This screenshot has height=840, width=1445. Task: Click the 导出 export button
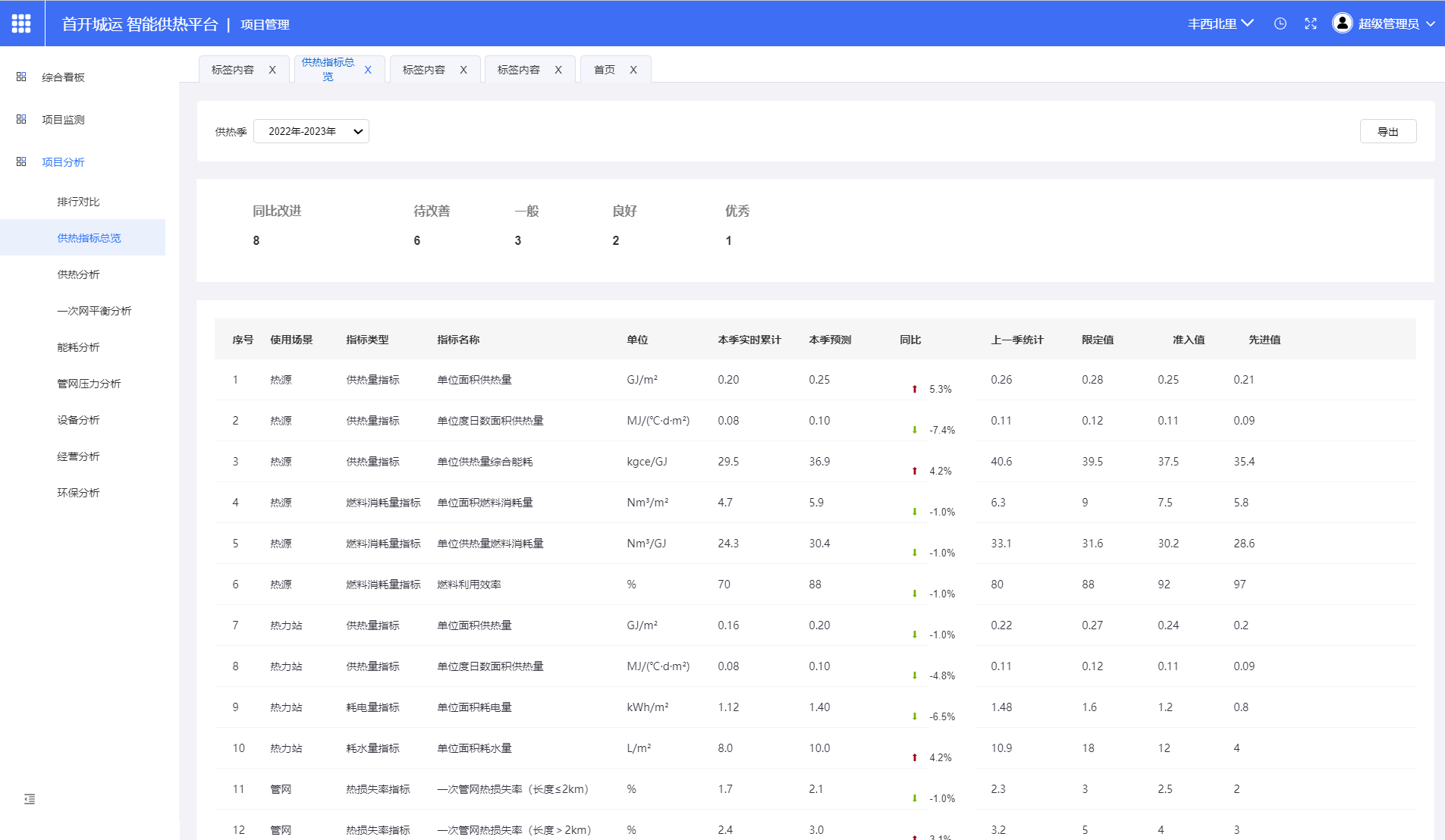tap(1388, 131)
